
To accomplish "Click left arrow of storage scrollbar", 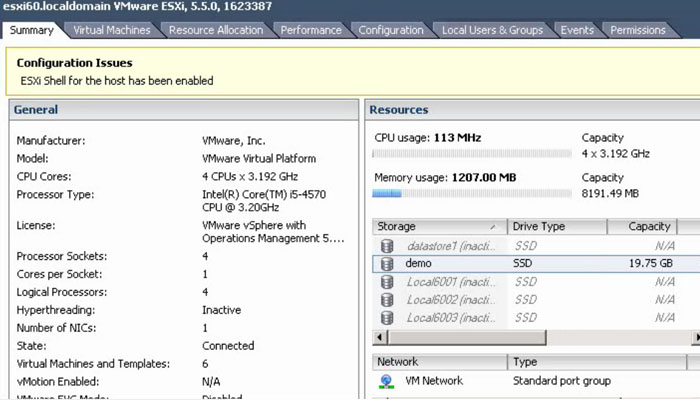I will click(x=379, y=337).
